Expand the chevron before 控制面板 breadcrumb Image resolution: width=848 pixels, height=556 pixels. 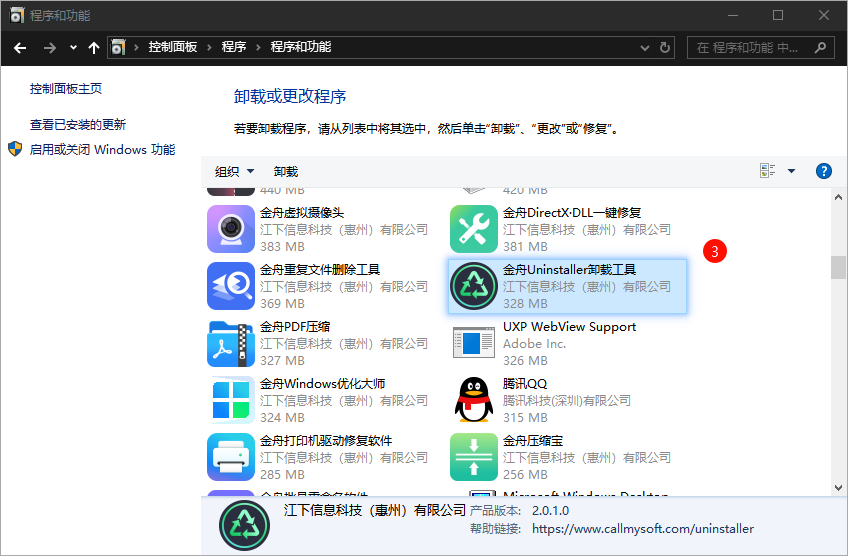click(x=136, y=48)
